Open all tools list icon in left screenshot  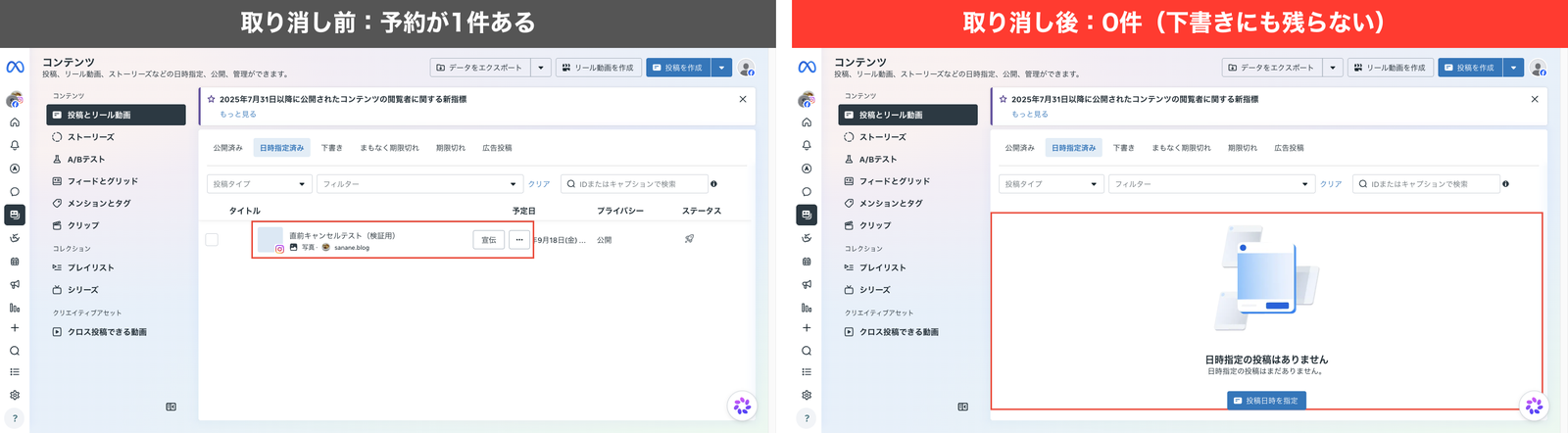click(15, 372)
